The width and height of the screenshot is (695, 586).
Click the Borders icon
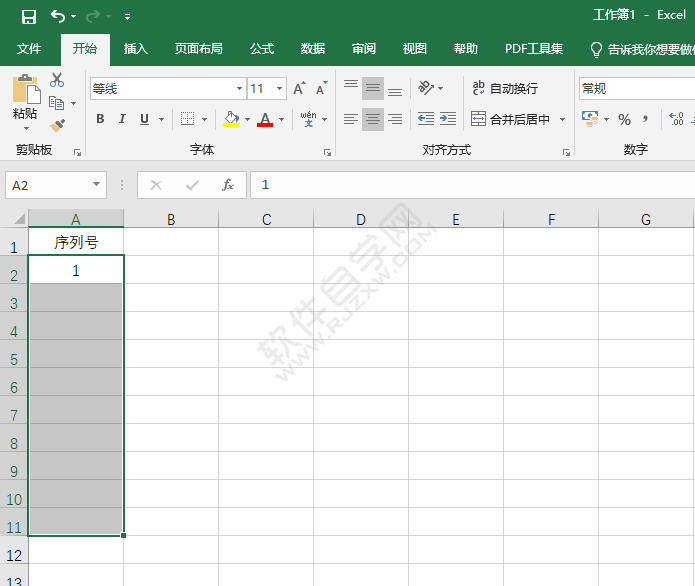(187, 119)
